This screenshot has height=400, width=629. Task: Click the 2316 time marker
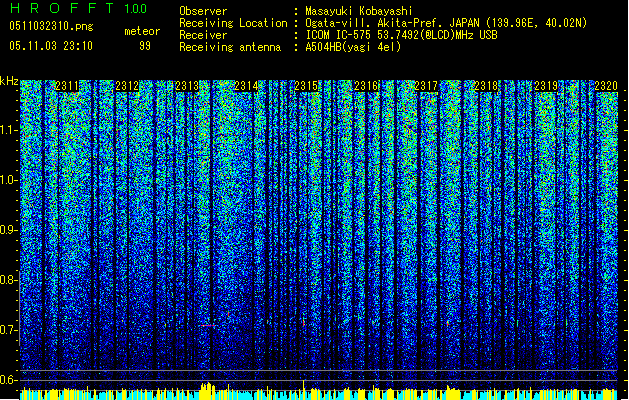pos(366,86)
